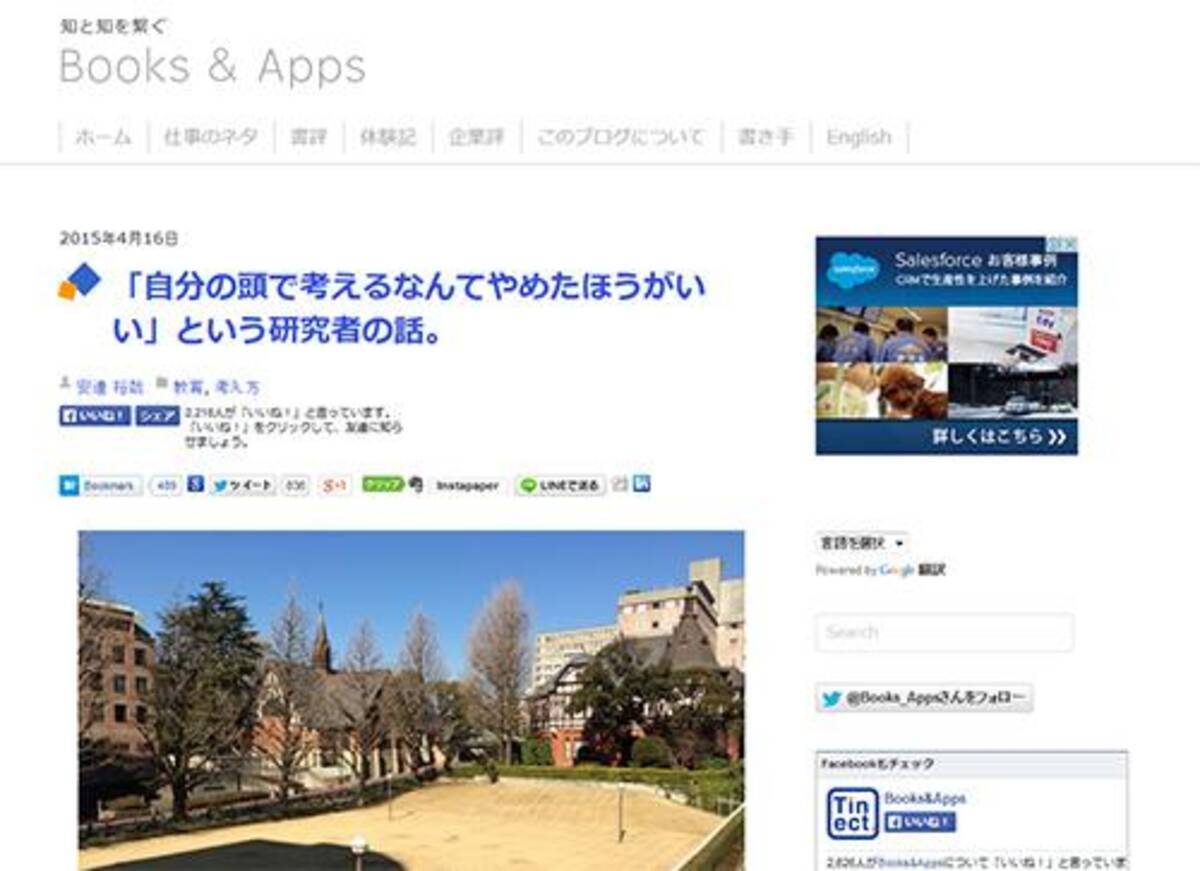The height and width of the screenshot is (871, 1200).
Task: Open the 仕事のネタ menu item
Action: 210,137
